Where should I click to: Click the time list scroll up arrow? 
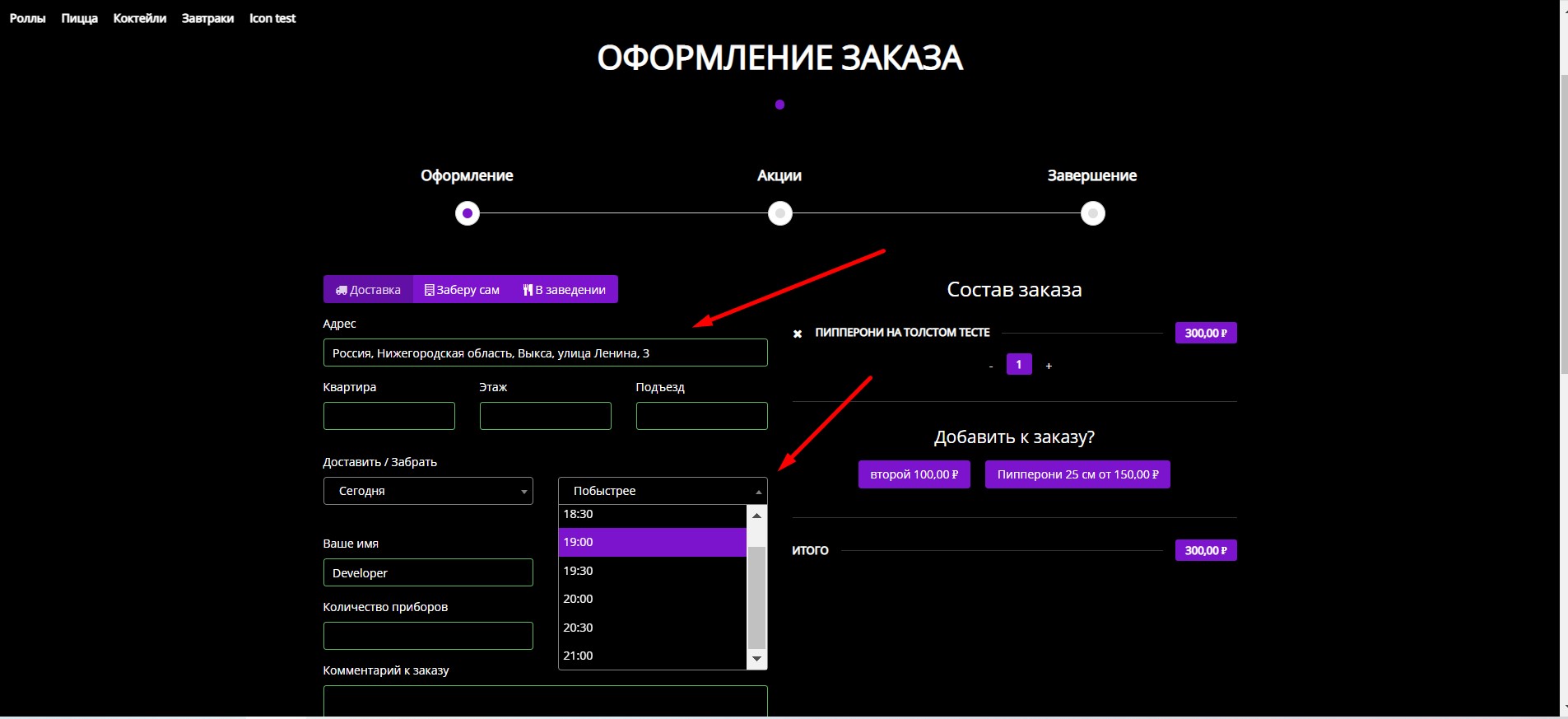(x=756, y=515)
